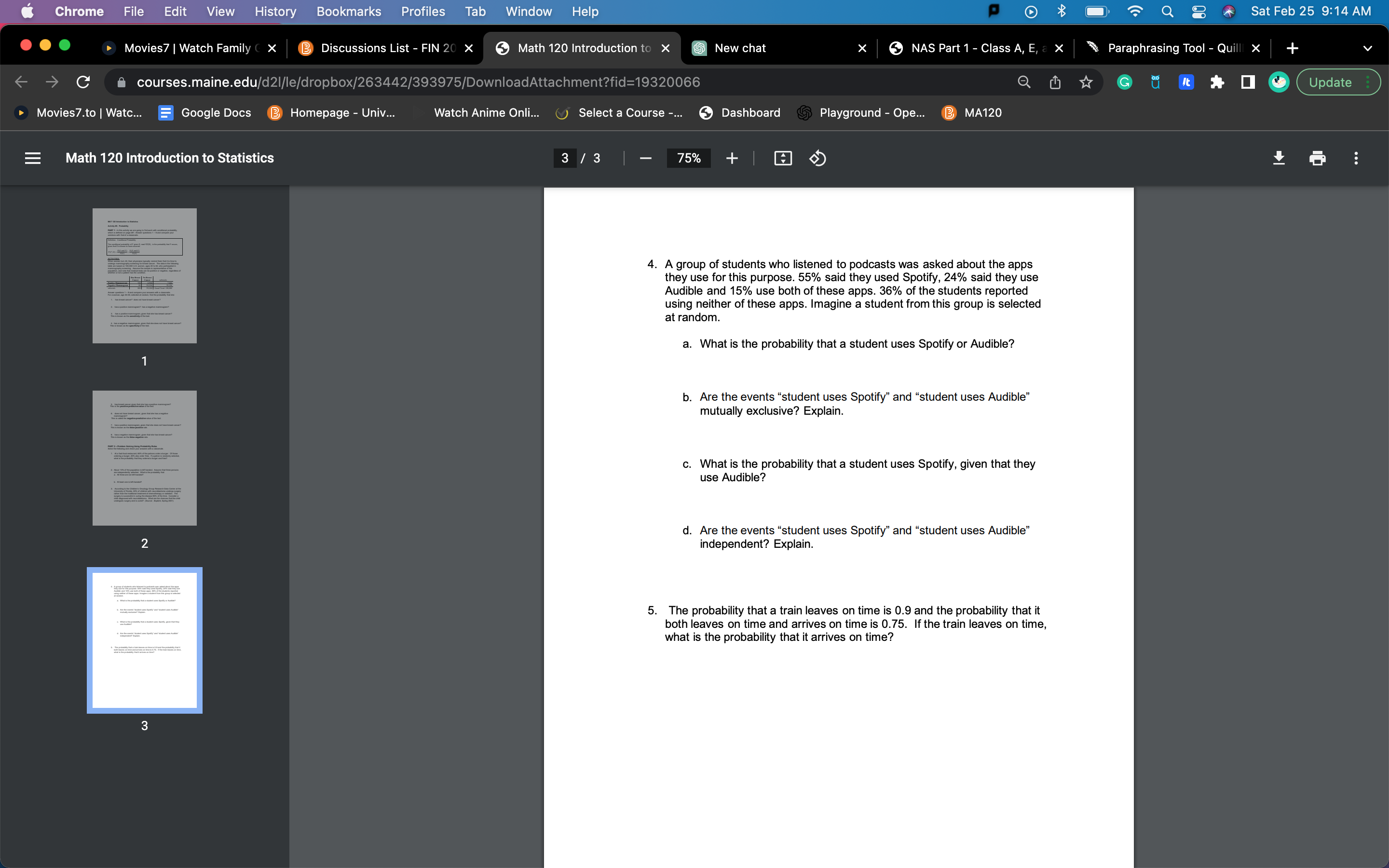
Task: Open the tab search chevron
Action: tap(1368, 48)
